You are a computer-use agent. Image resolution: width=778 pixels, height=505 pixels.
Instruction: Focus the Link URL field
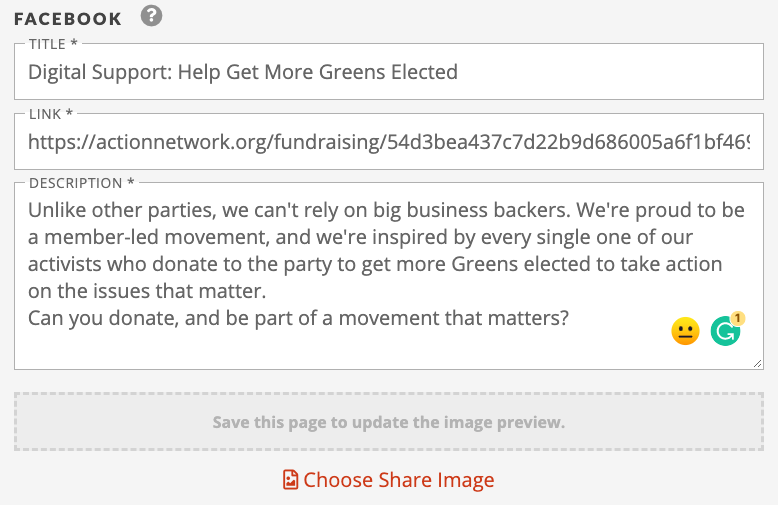pos(389,142)
